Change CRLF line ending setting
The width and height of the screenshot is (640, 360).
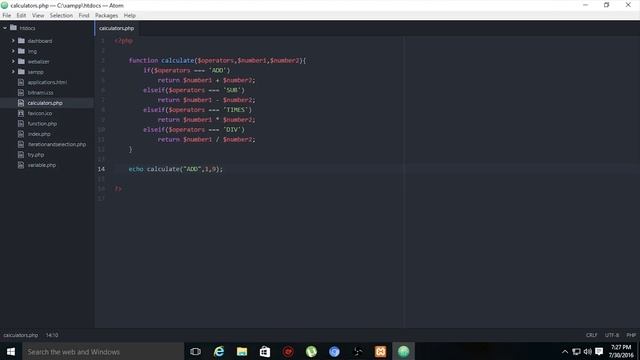[x=591, y=335]
